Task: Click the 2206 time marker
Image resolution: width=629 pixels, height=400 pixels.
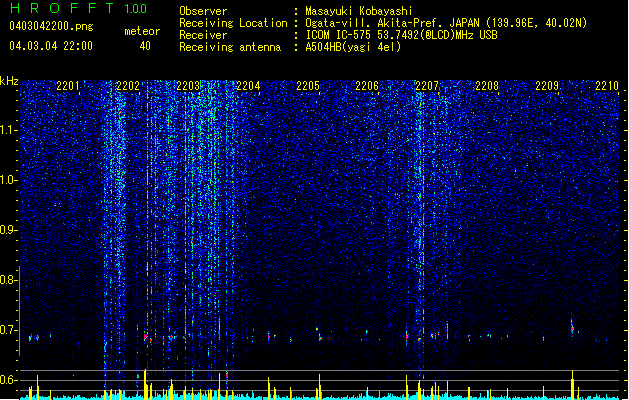Action: coord(367,86)
